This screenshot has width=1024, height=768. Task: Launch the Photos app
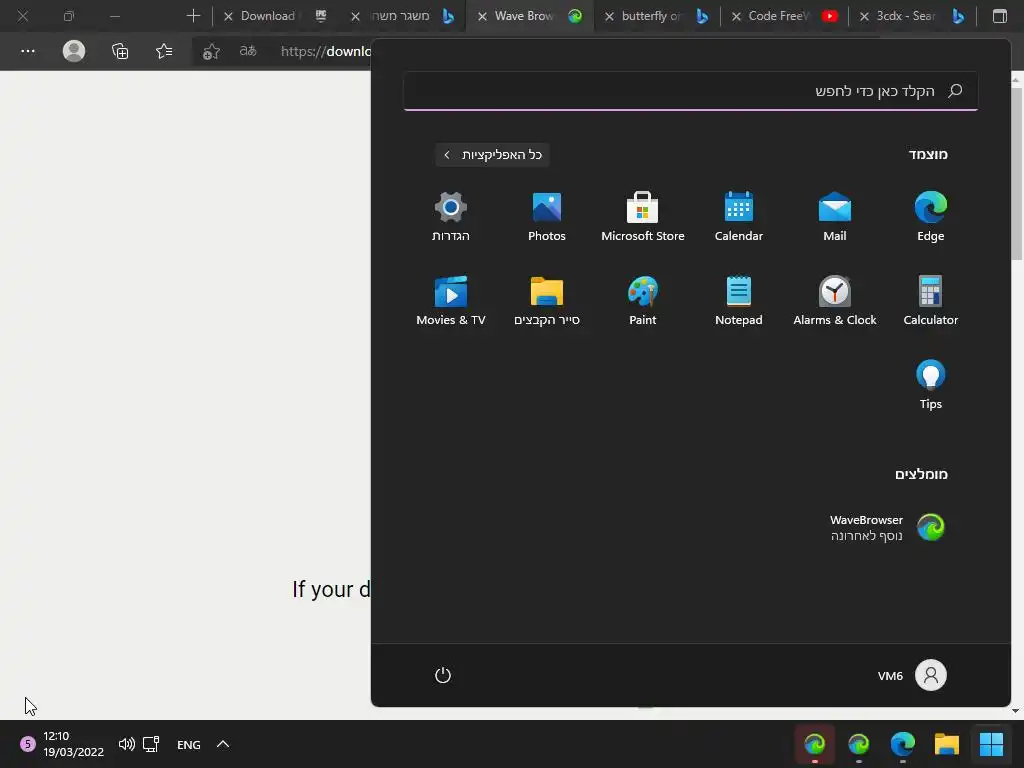coord(547,217)
